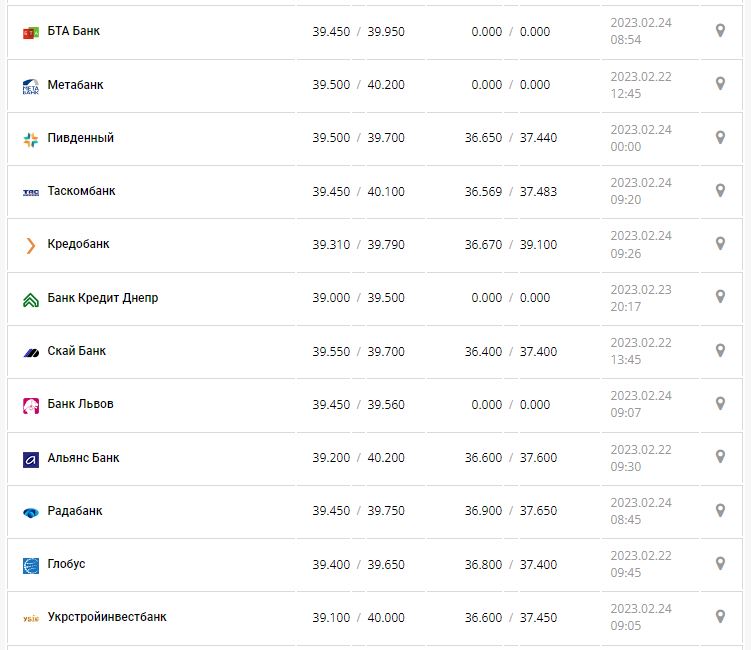
Task: Click the Банк Львов logo icon
Action: tap(30, 405)
